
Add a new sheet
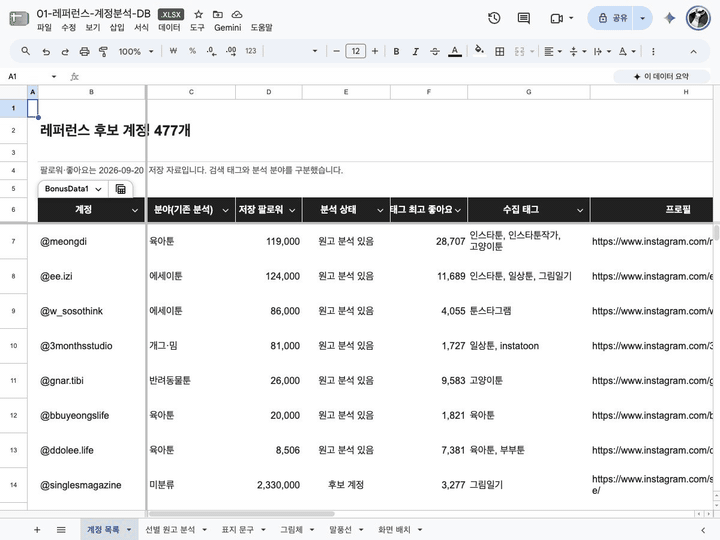pyautogui.click(x=37, y=529)
